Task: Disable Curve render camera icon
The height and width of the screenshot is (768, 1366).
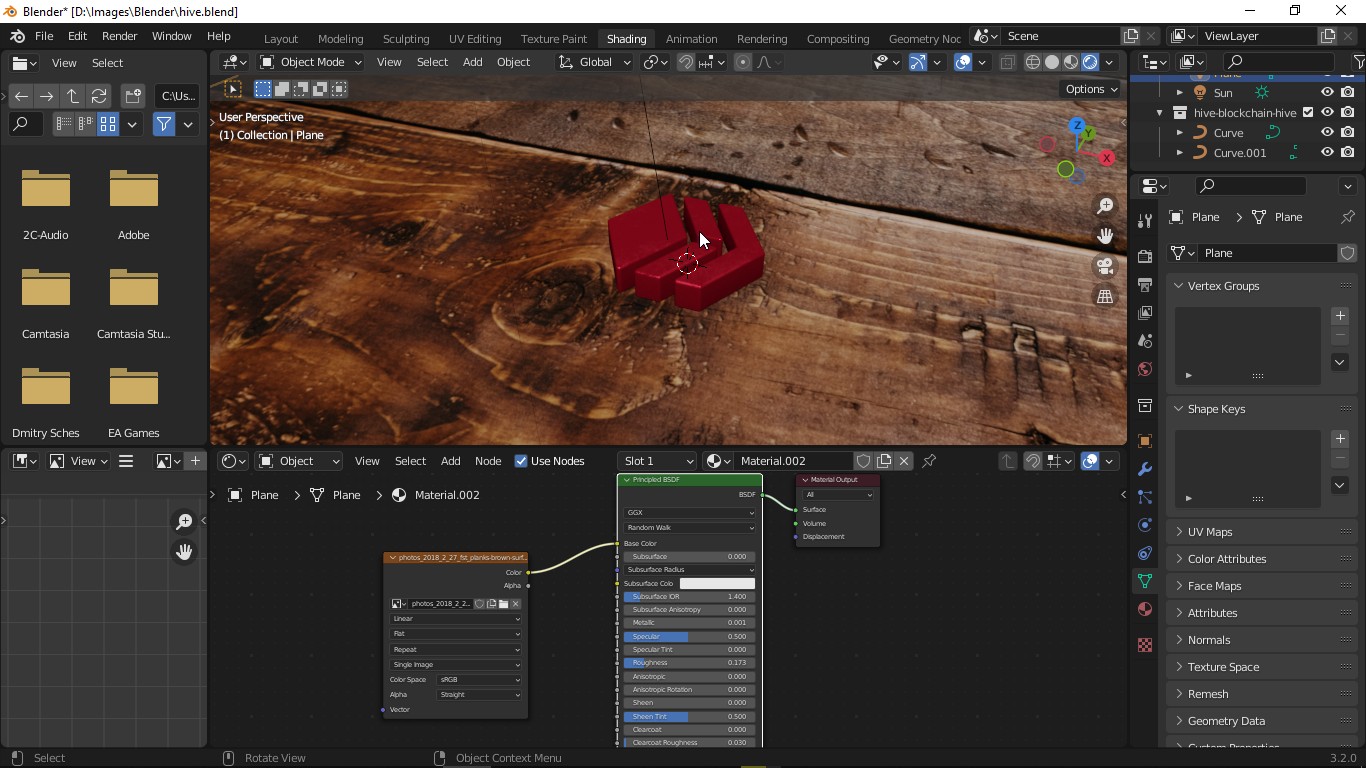Action: pos(1348,132)
